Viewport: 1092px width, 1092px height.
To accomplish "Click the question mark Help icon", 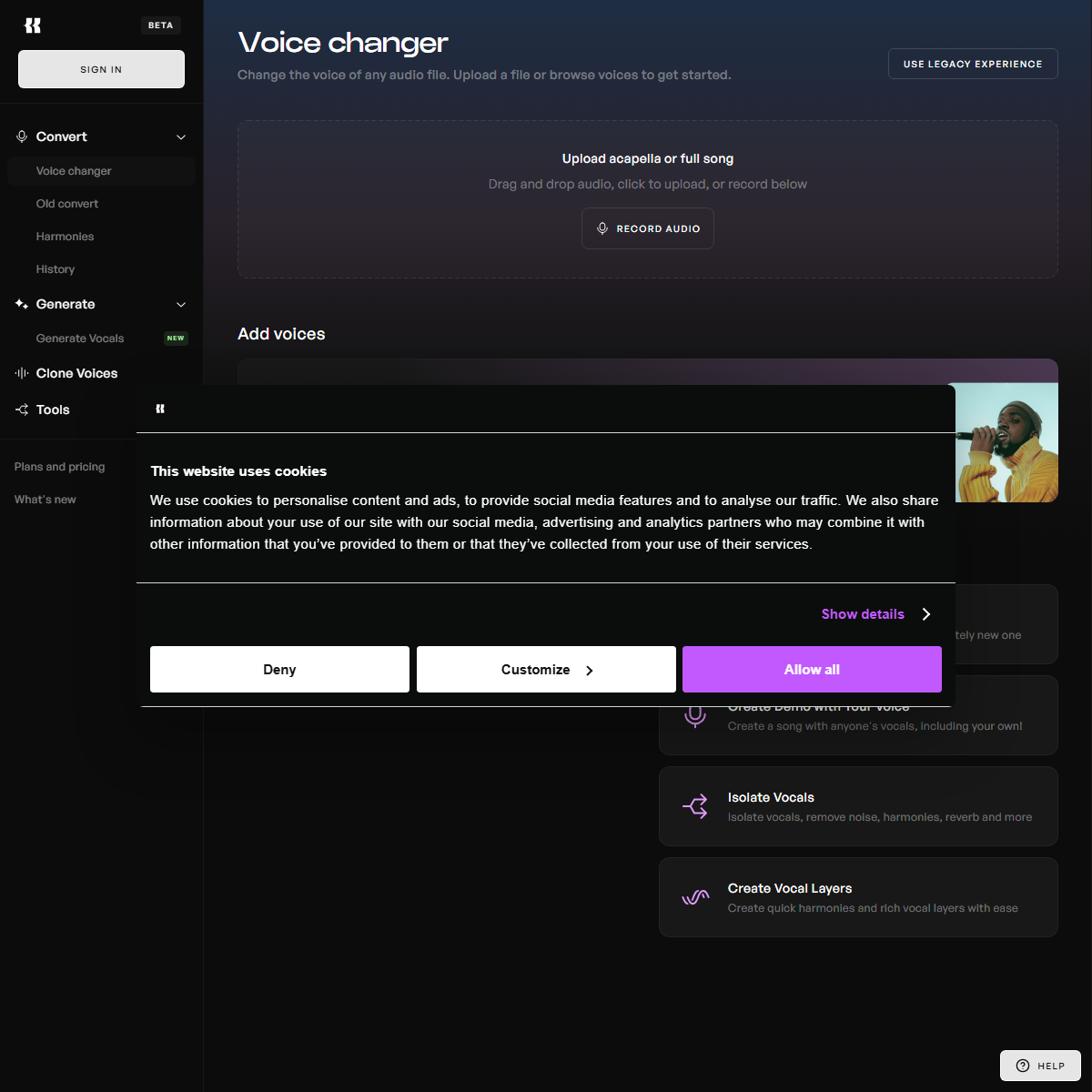I will 1023,1066.
